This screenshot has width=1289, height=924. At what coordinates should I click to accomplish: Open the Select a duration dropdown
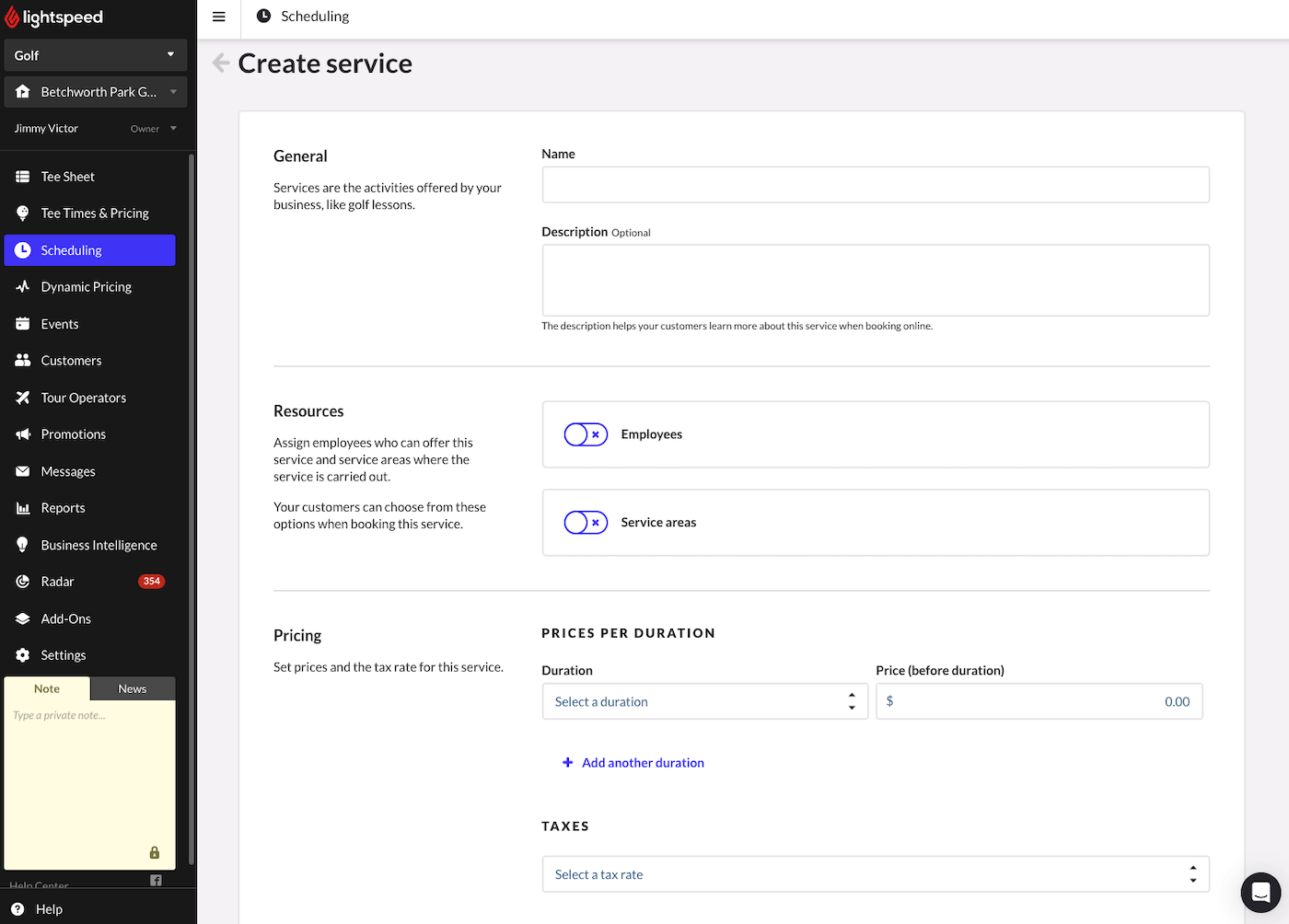point(704,701)
